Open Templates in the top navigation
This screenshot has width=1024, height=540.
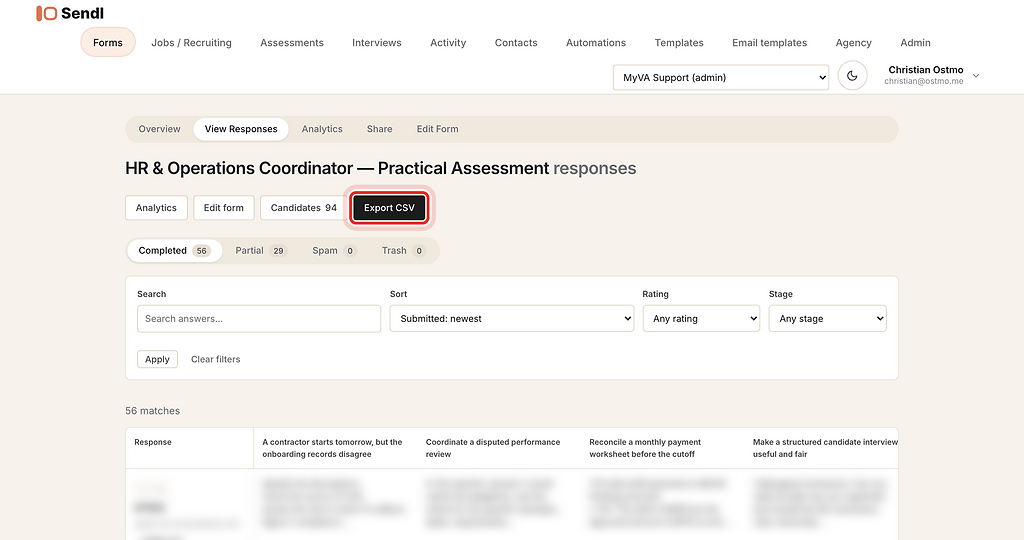[679, 42]
